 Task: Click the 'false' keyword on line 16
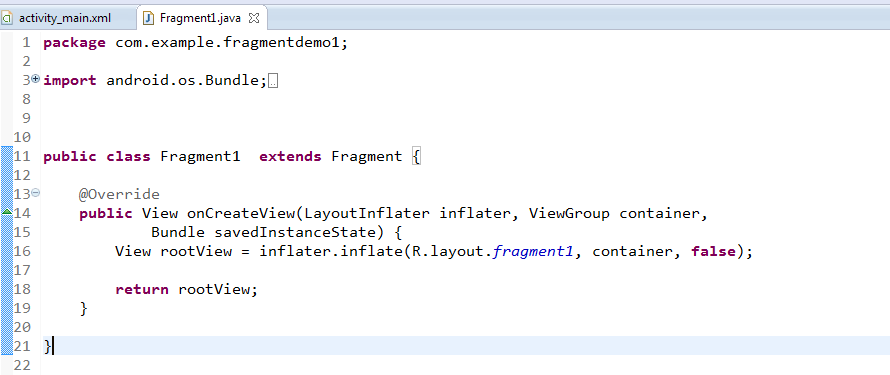[713, 251]
